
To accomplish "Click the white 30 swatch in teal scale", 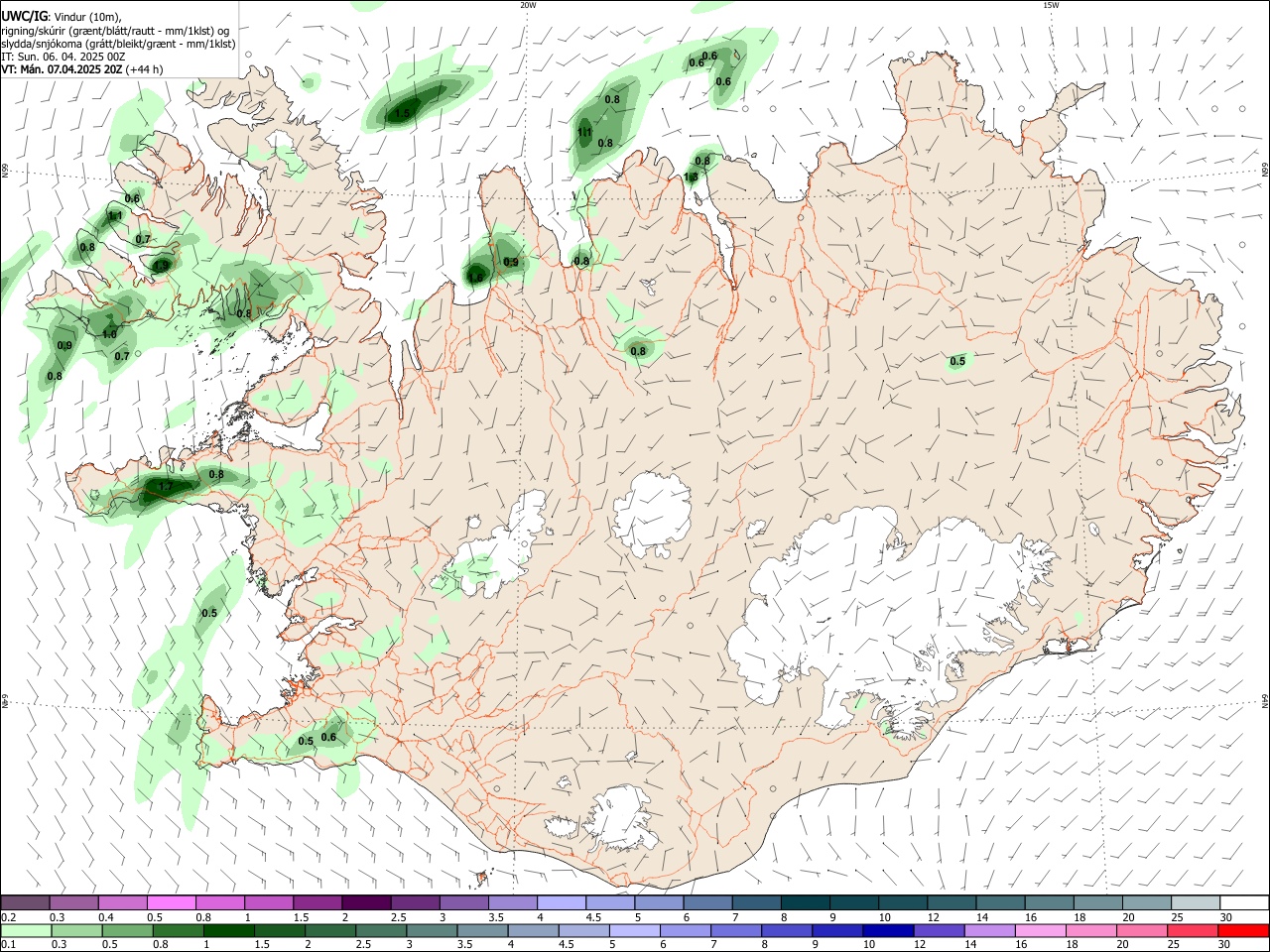I will click(1243, 902).
